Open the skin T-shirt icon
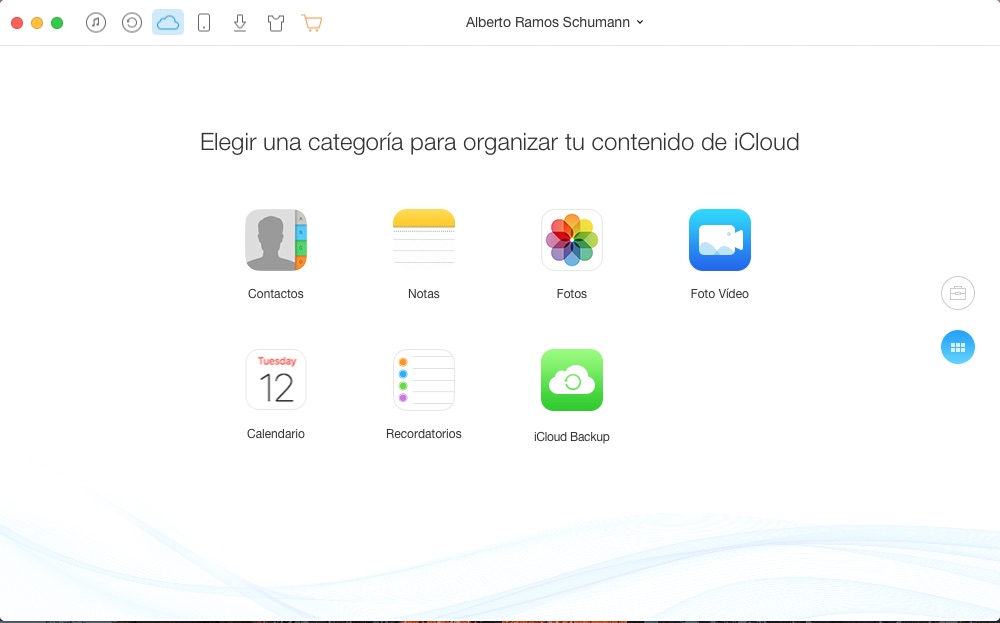This screenshot has height=623, width=1000. tap(276, 24)
